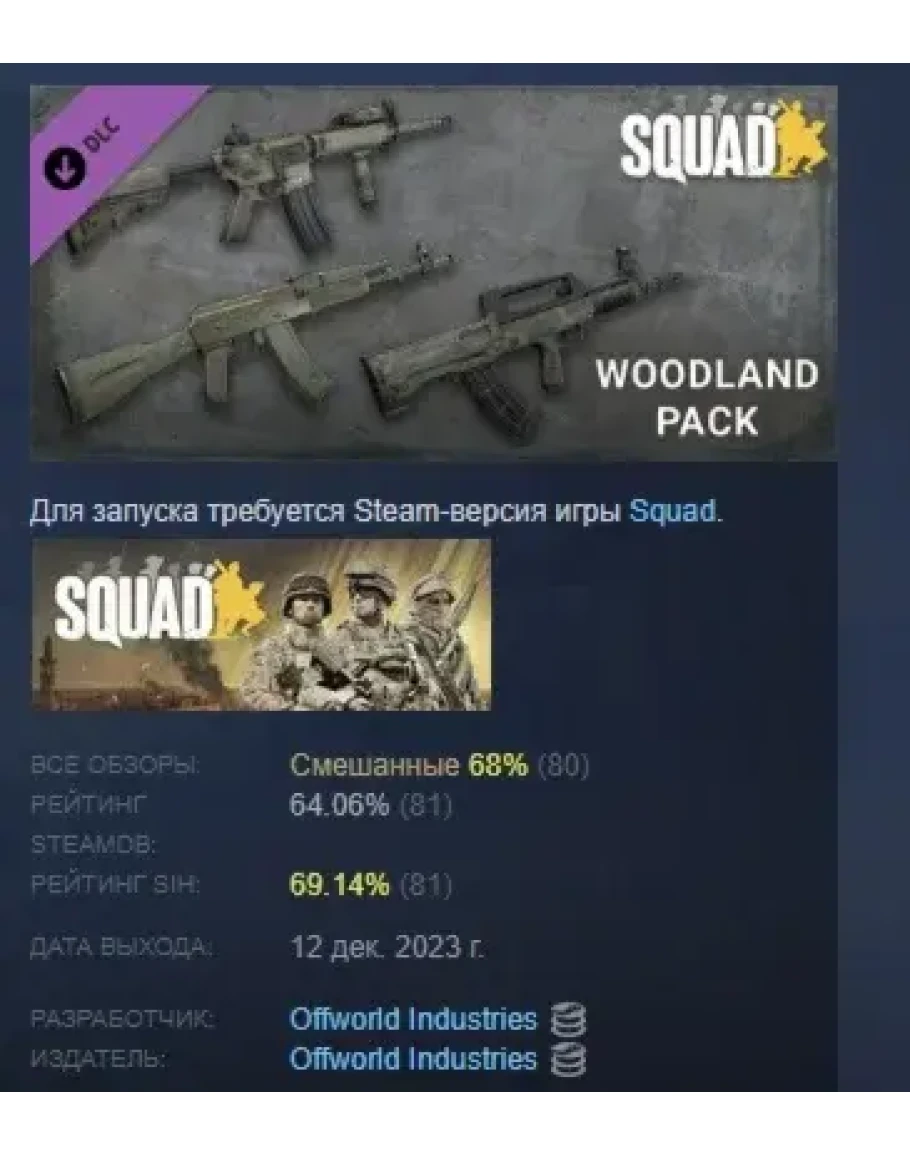Click the release date 12 дек. 2023
The width and height of the screenshot is (910, 1155).
coord(388,947)
